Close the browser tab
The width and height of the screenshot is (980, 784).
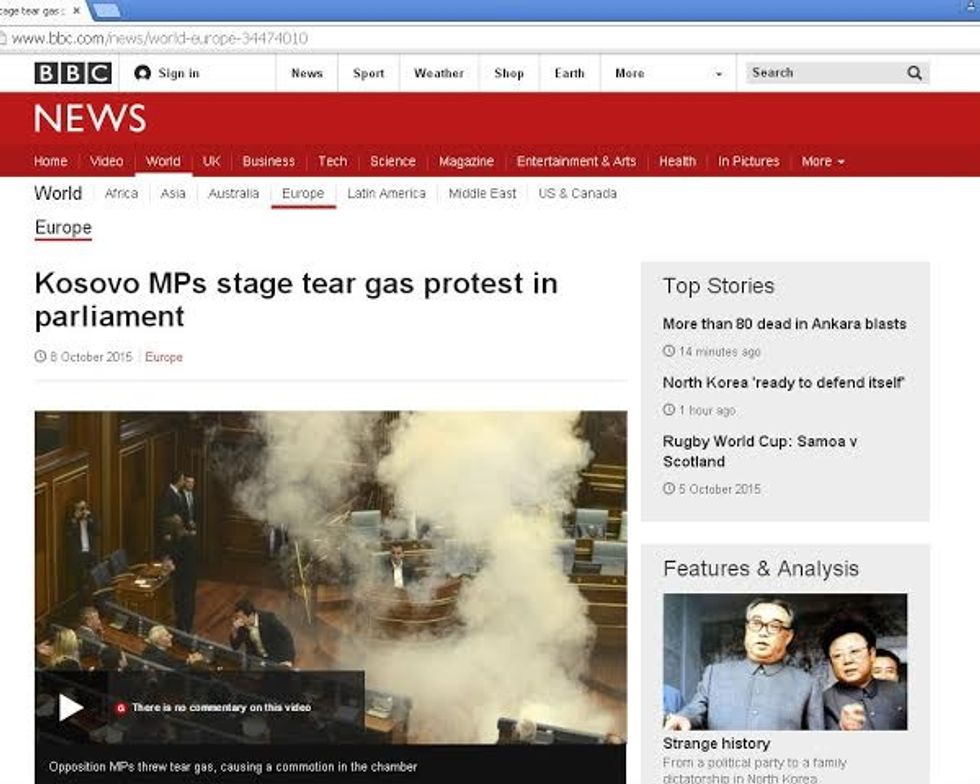pyautogui.click(x=76, y=11)
